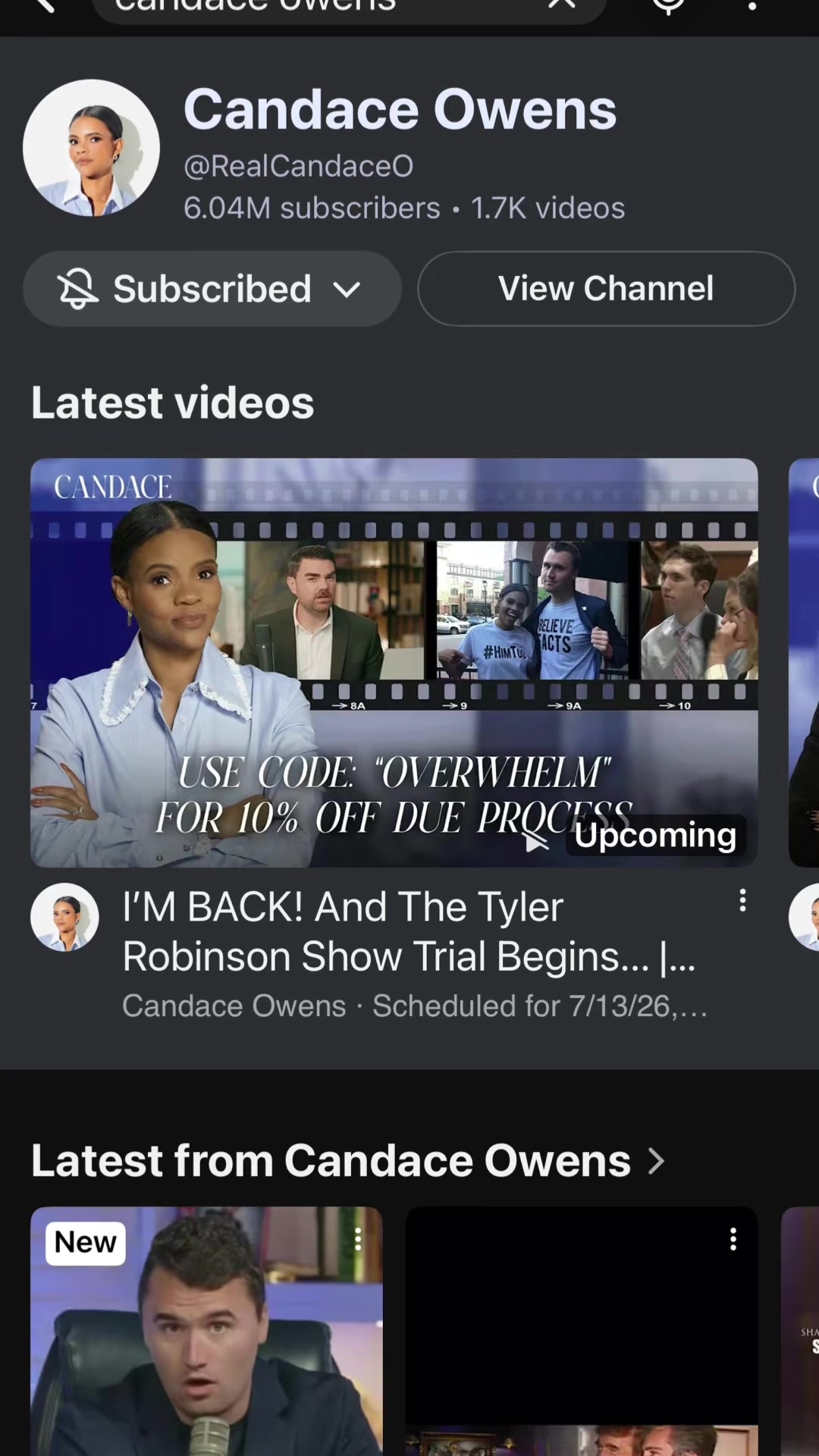
Task: Open options menu on the New short
Action: pyautogui.click(x=358, y=1239)
